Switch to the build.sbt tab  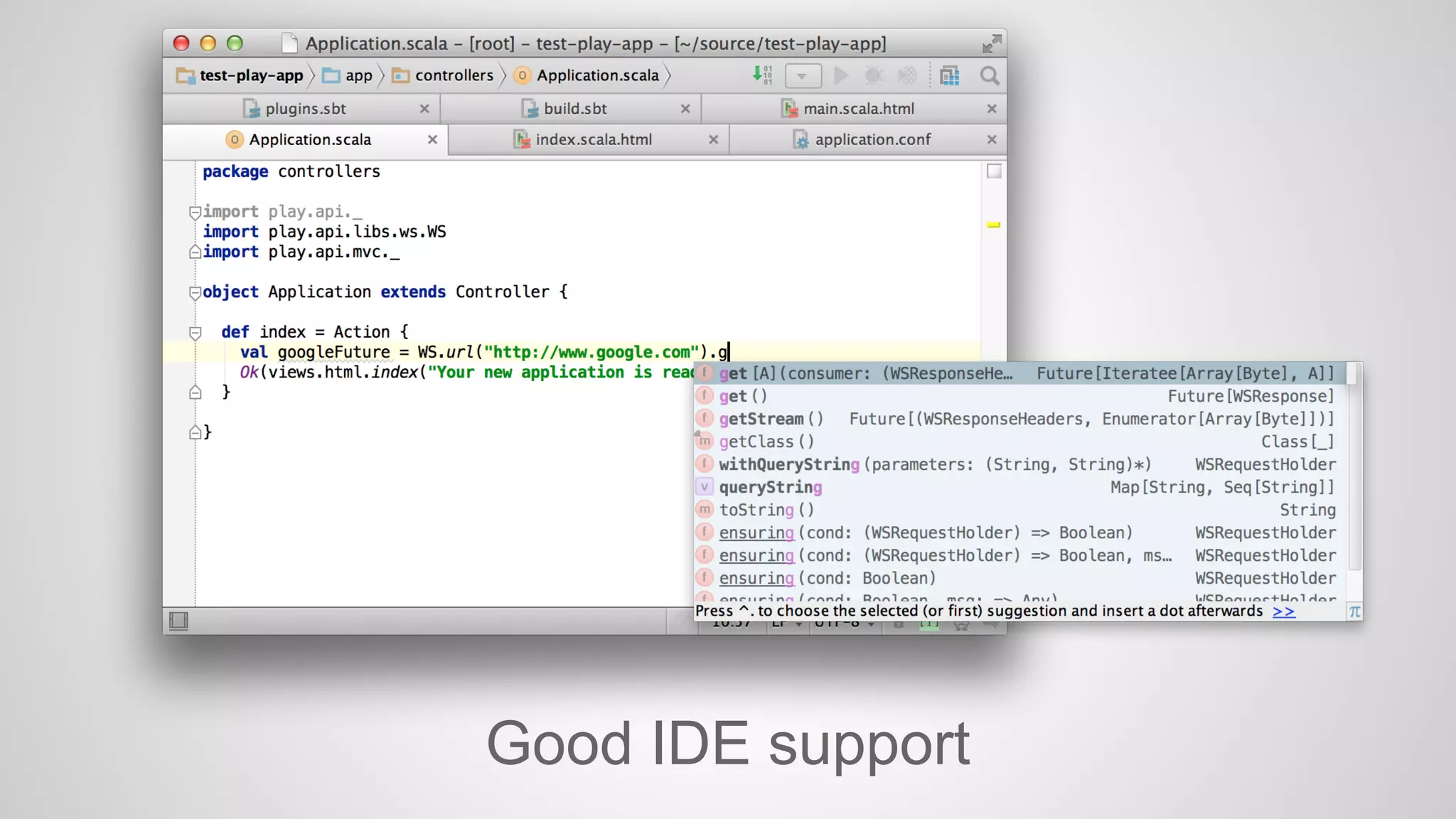[574, 109]
